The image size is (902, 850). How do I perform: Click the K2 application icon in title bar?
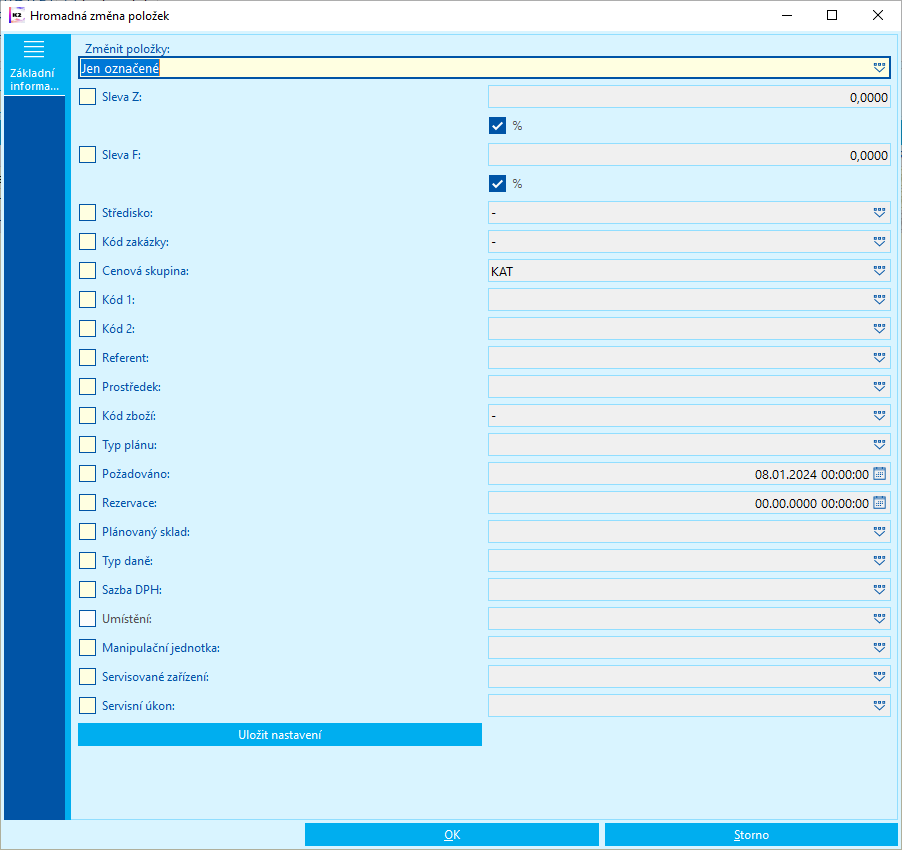click(17, 16)
